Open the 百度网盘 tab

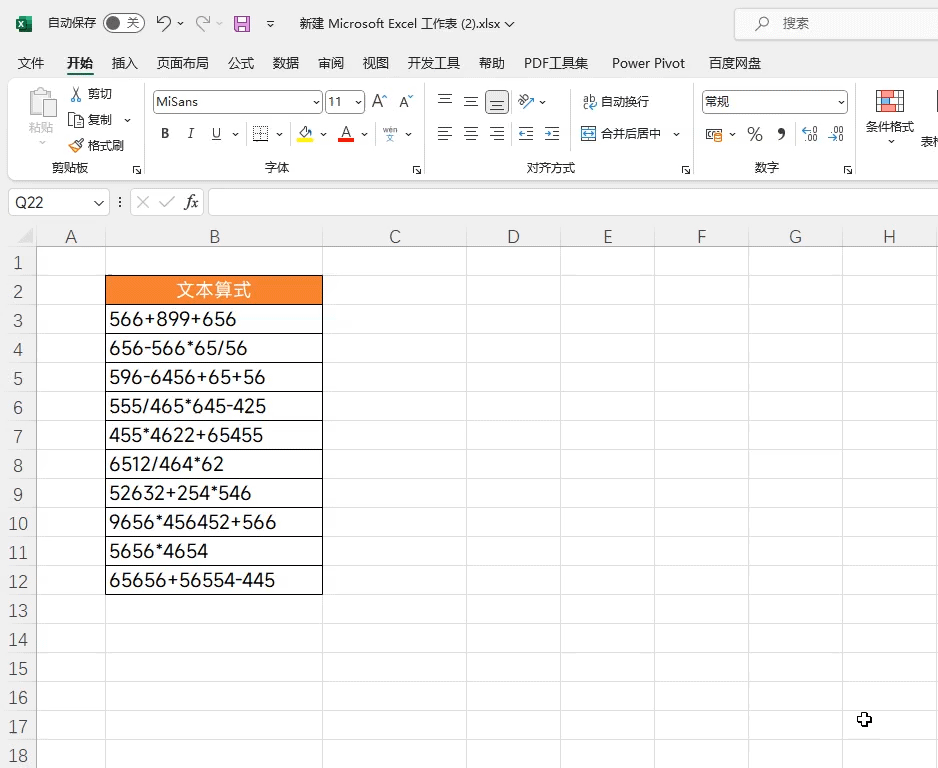(x=735, y=63)
